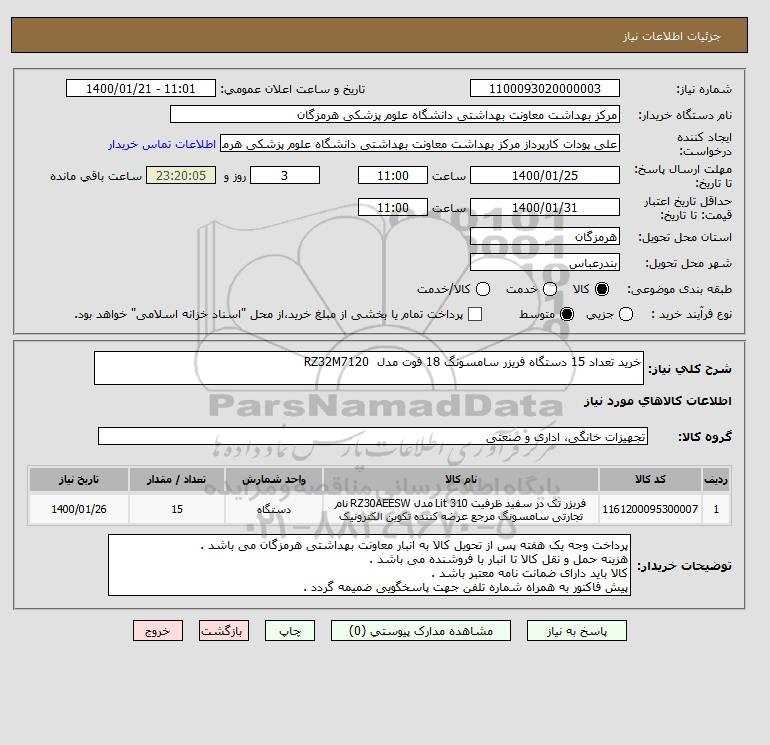Click the چاپ print button
Screen dimensions: 770x745
pyautogui.click(x=290, y=631)
